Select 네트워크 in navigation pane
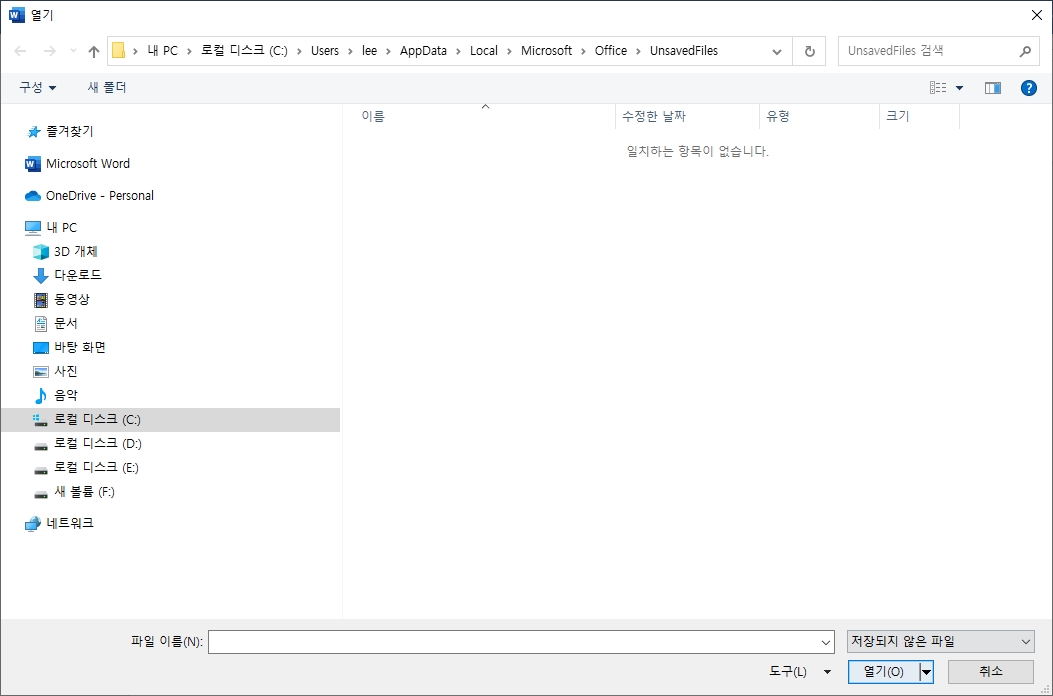Screen dimensions: 1053x696 59,523
